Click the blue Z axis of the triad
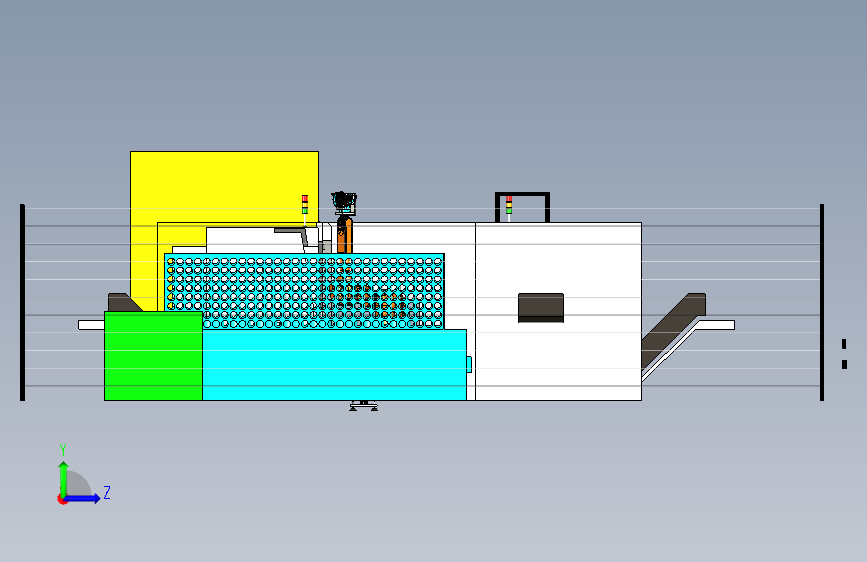 [83, 498]
